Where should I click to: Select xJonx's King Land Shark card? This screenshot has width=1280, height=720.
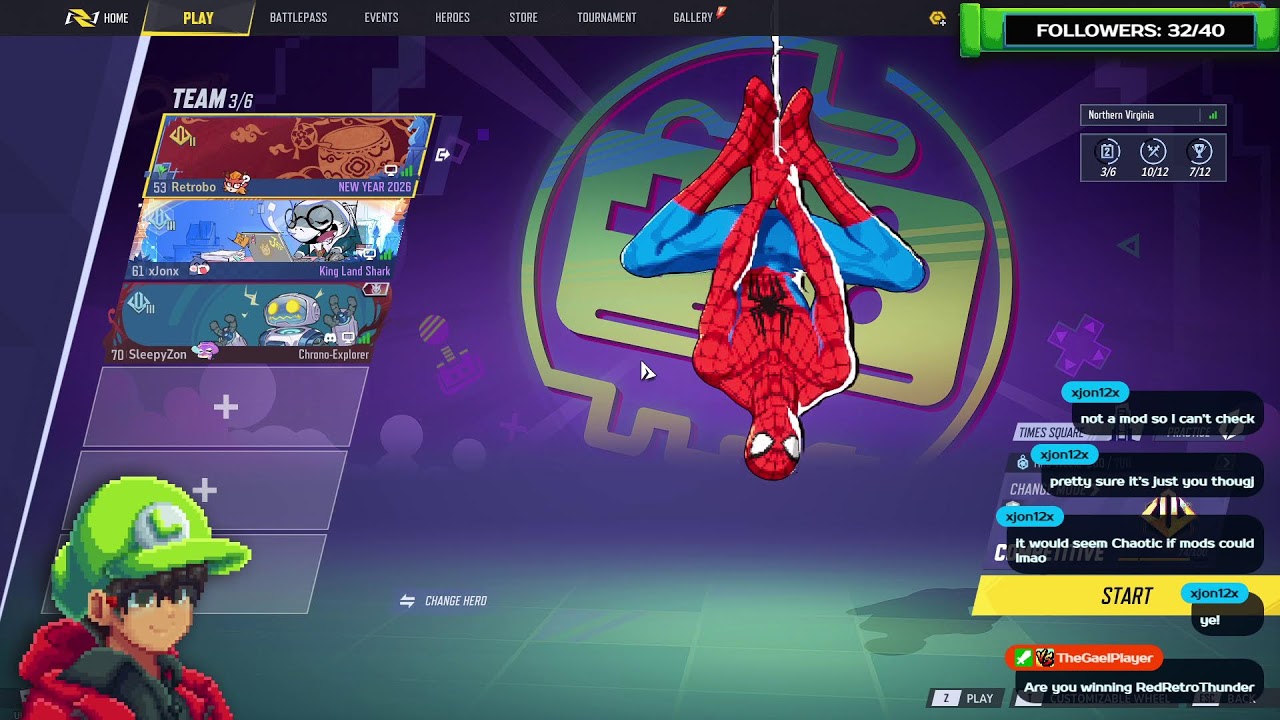268,238
